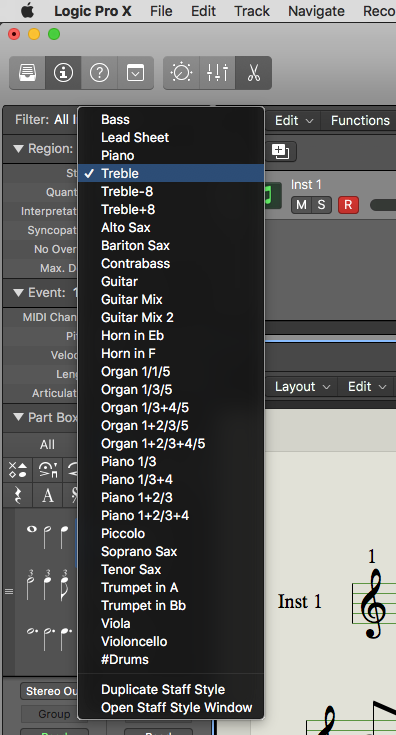Open the Library inbox icon
This screenshot has width=396, height=735.
point(28,73)
